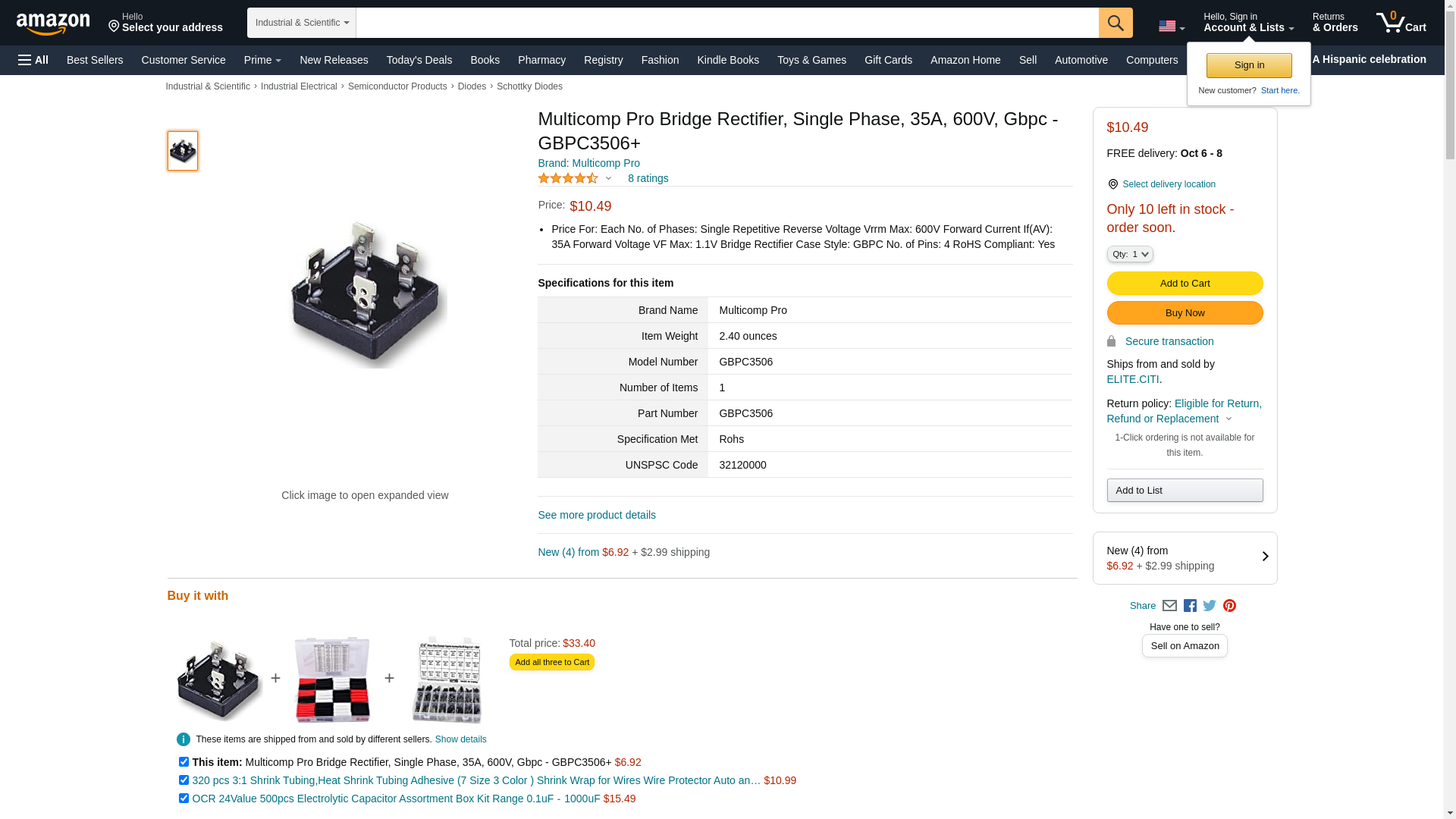Image resolution: width=1456 pixels, height=819 pixels.
Task: Open the Industrial & Scientific search category dropdown
Action: (x=302, y=23)
